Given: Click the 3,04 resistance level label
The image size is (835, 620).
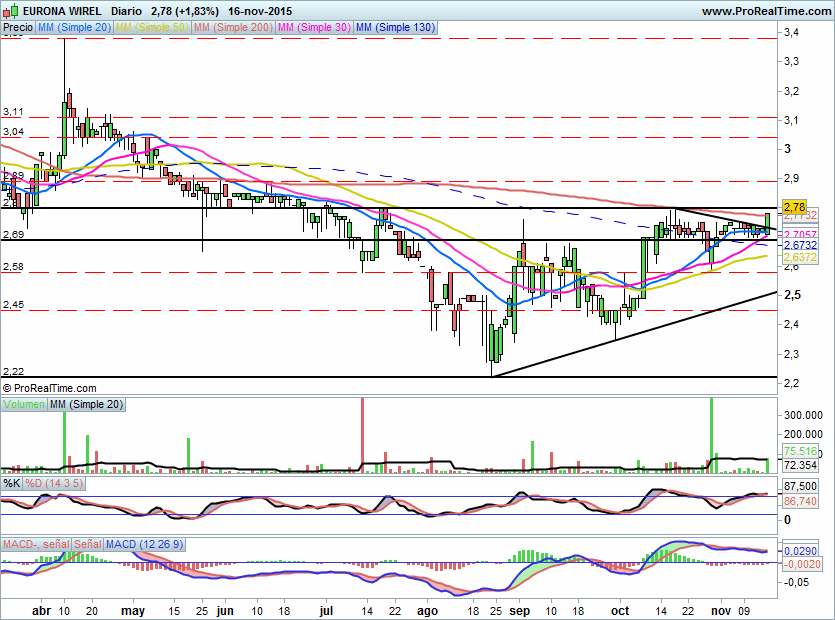Looking at the screenshot, I should (13, 132).
